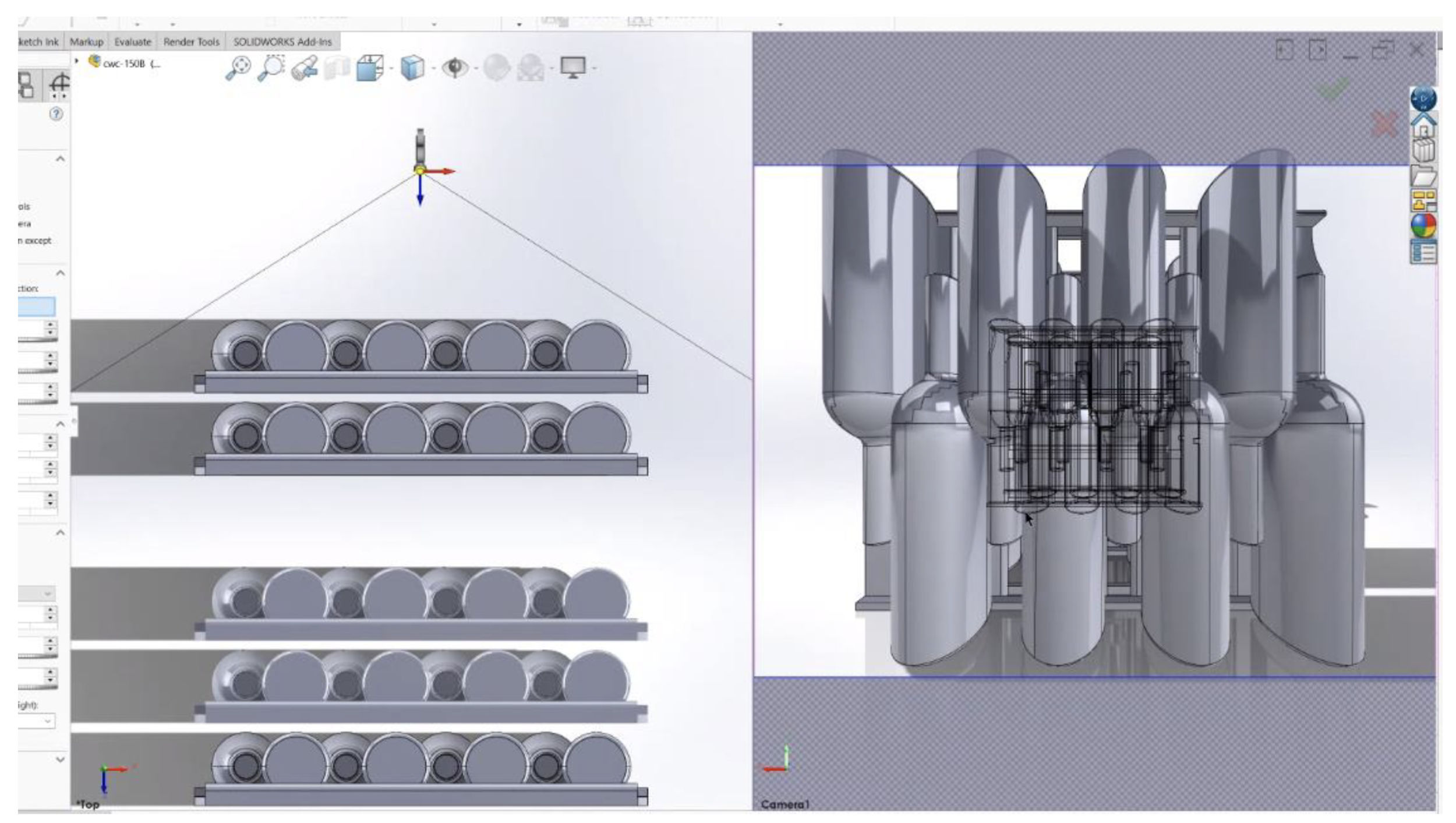
Task: Click the Apply Scene icon
Action: coord(531,68)
